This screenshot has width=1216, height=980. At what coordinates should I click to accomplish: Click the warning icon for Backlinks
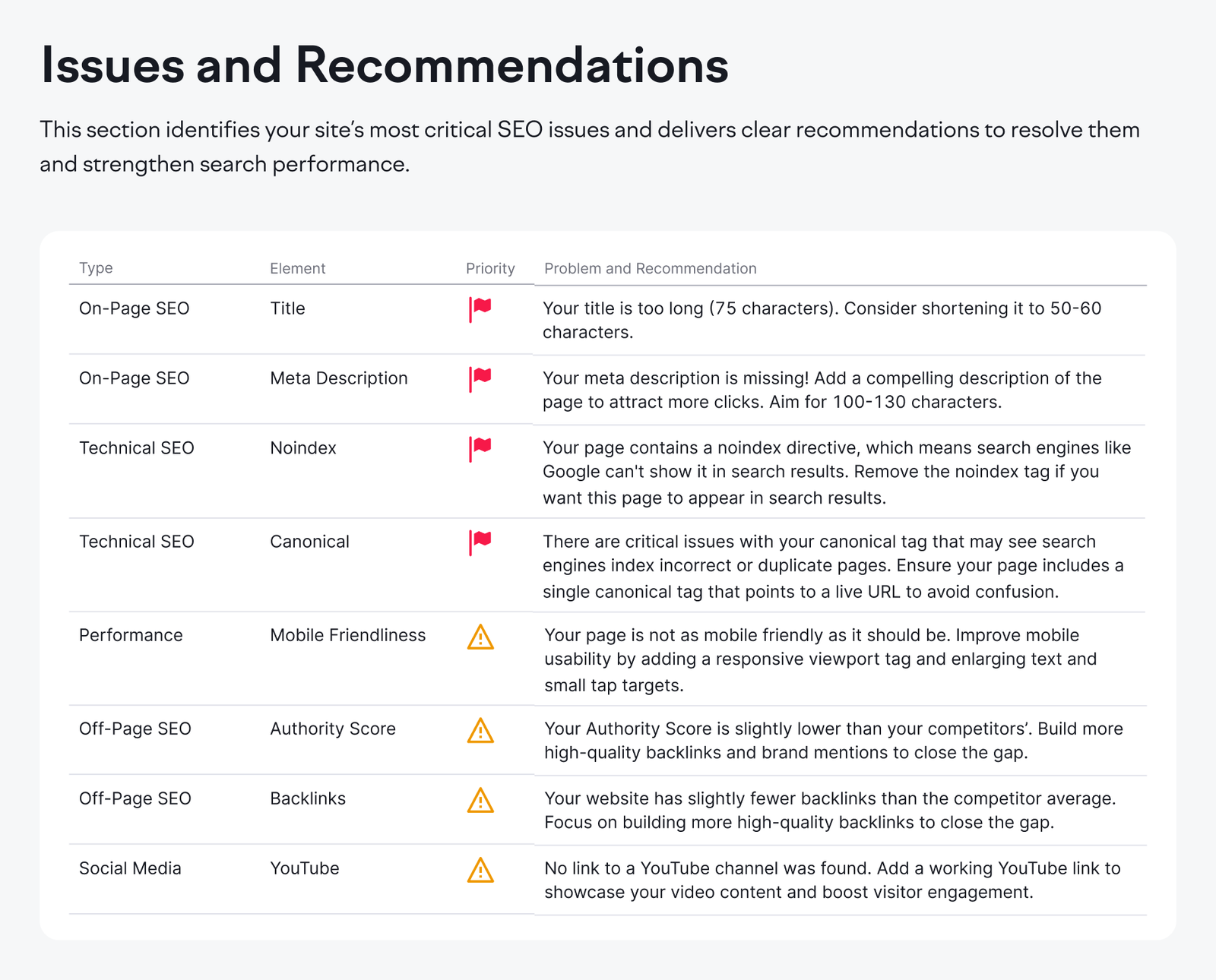click(x=480, y=800)
